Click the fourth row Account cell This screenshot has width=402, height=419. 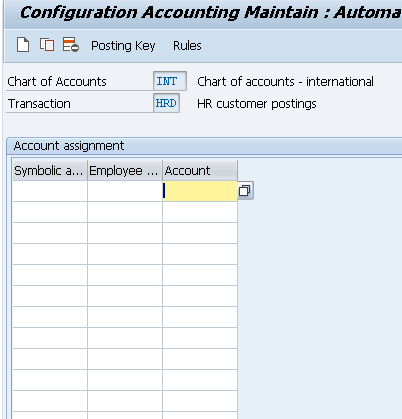(x=200, y=254)
